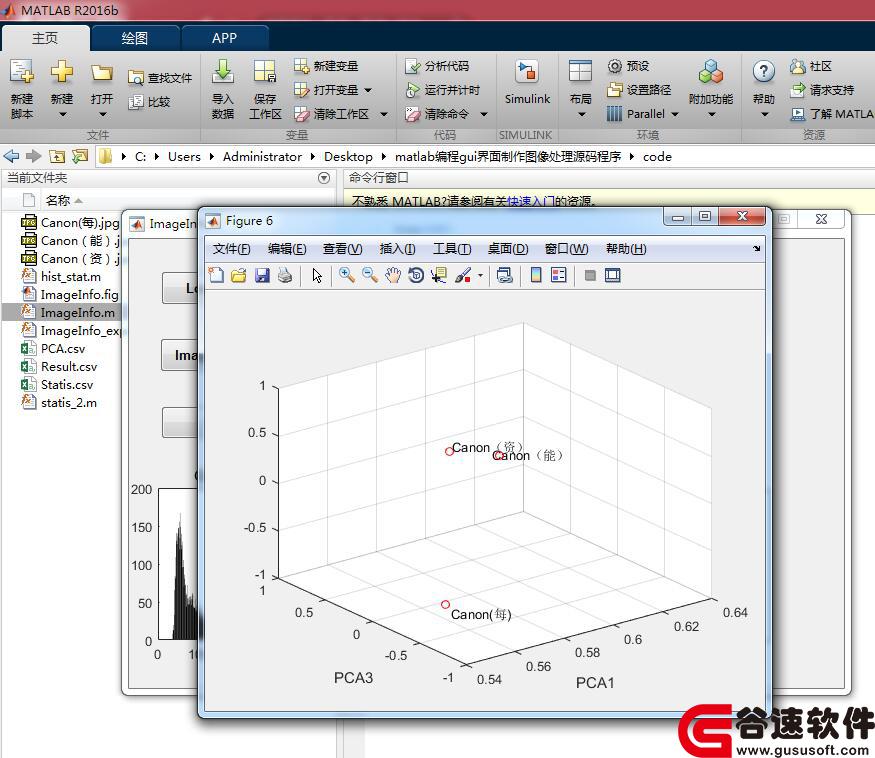Image resolution: width=875 pixels, height=758 pixels.
Task: Click Save icon in Figure 6 toolbar
Action: coord(262,275)
